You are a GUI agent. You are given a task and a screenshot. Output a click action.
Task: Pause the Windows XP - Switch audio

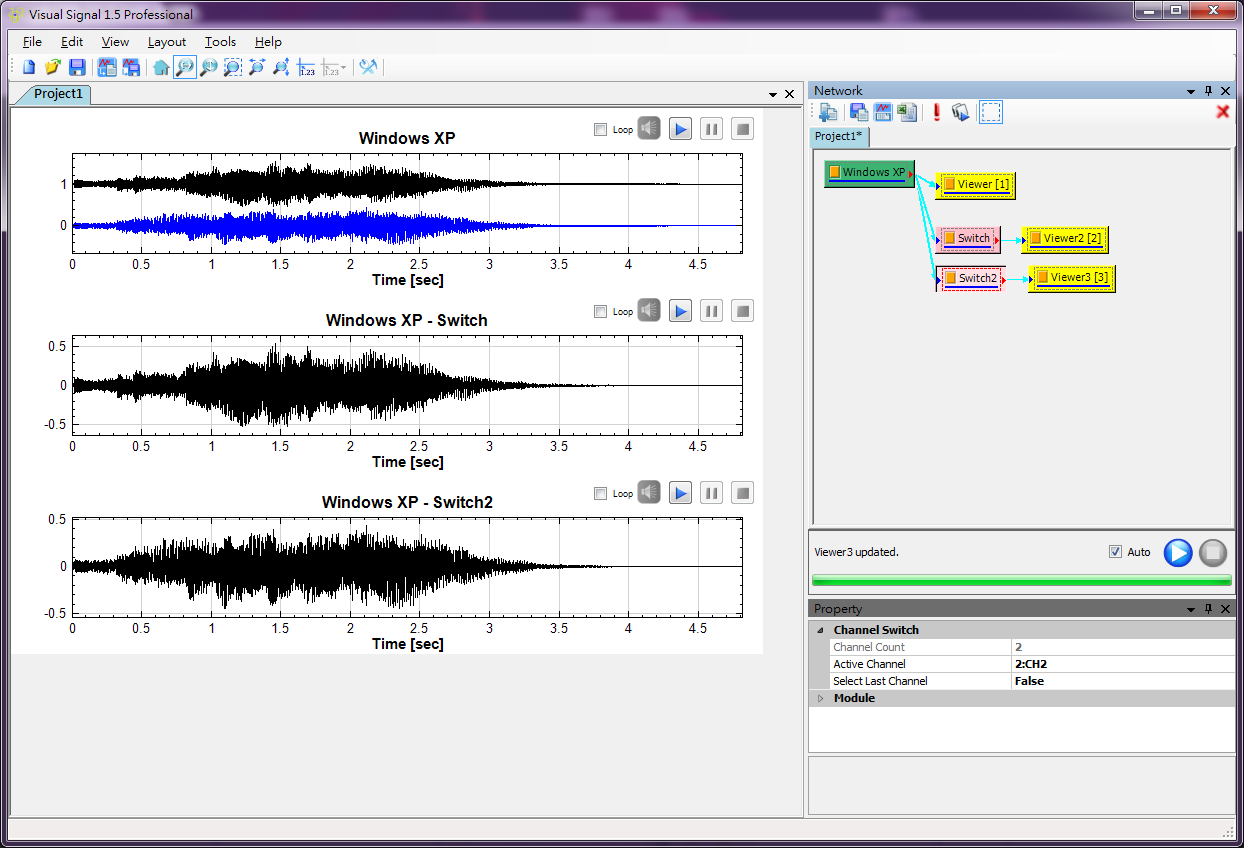pyautogui.click(x=711, y=311)
